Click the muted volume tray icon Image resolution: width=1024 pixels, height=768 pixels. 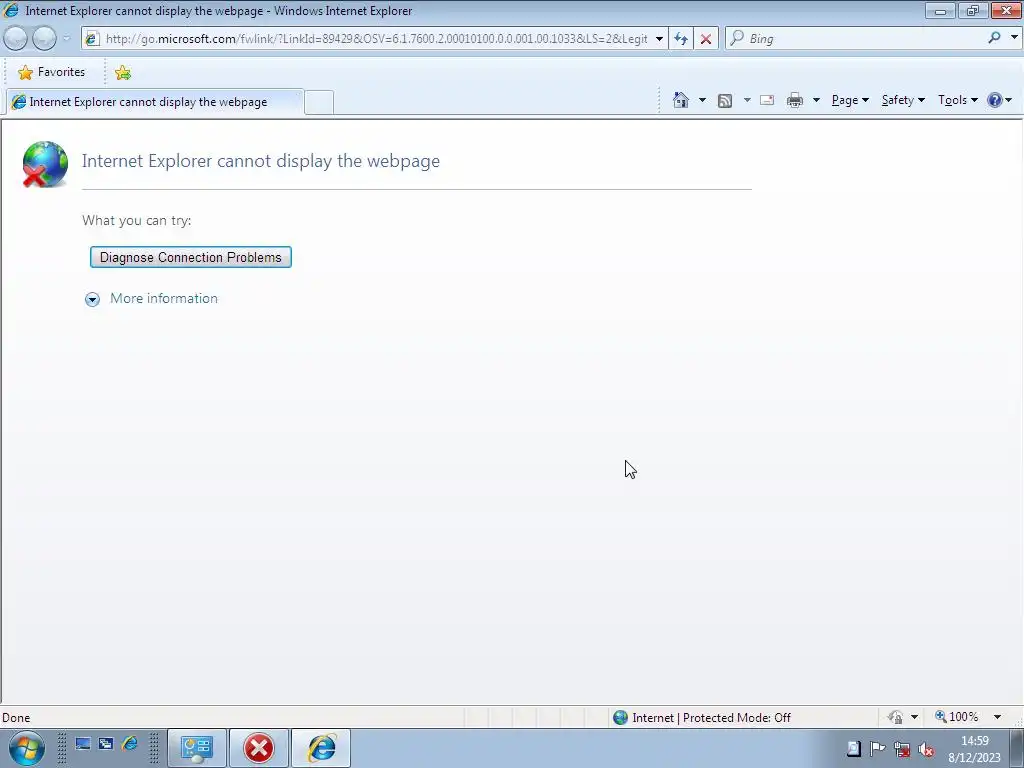(925, 748)
